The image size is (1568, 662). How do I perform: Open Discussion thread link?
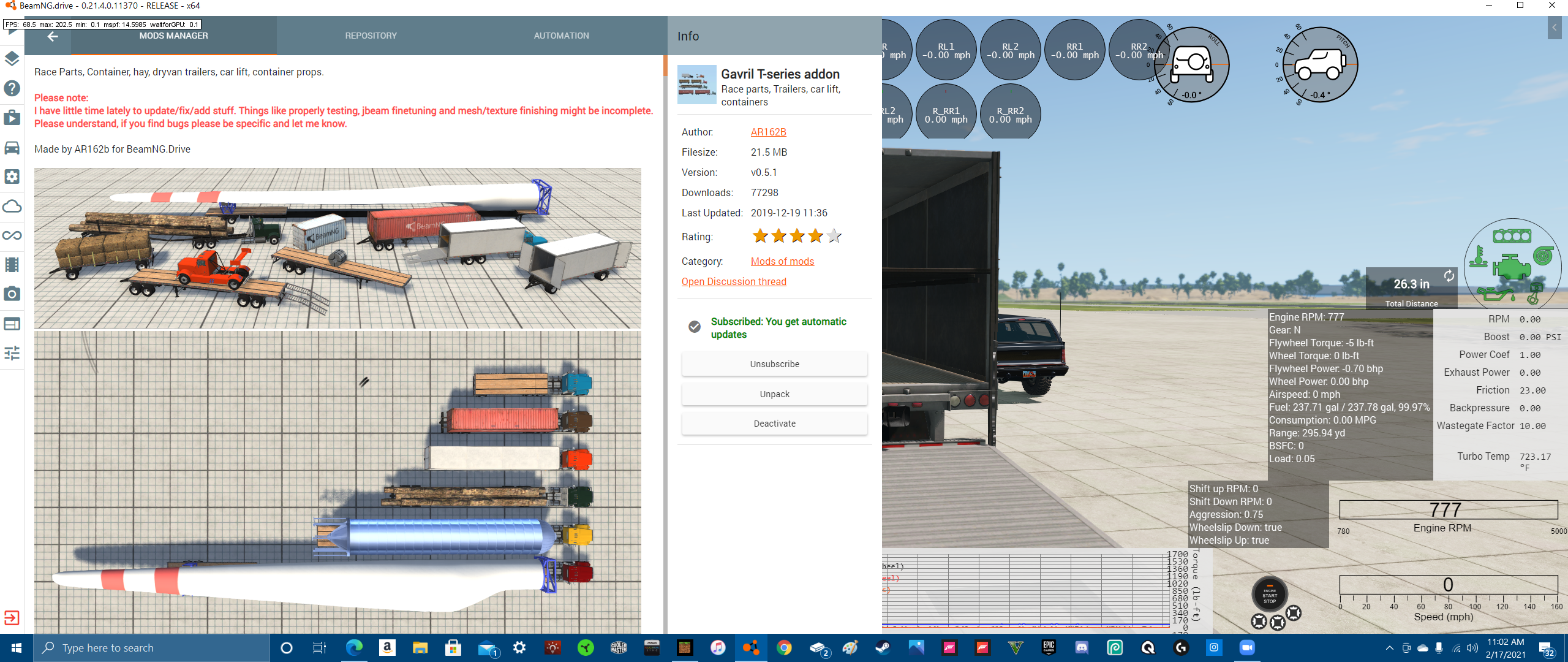point(734,282)
